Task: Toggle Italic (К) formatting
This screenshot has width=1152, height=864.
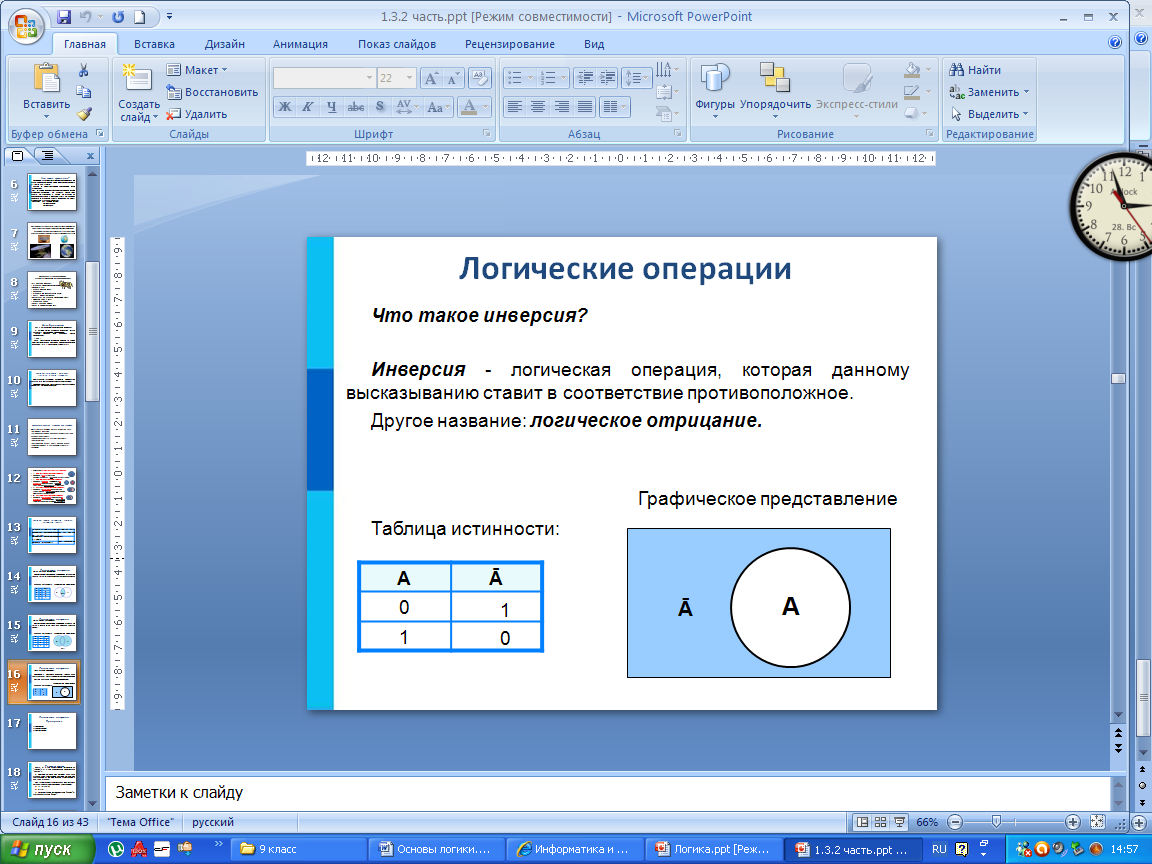Action: coord(308,107)
